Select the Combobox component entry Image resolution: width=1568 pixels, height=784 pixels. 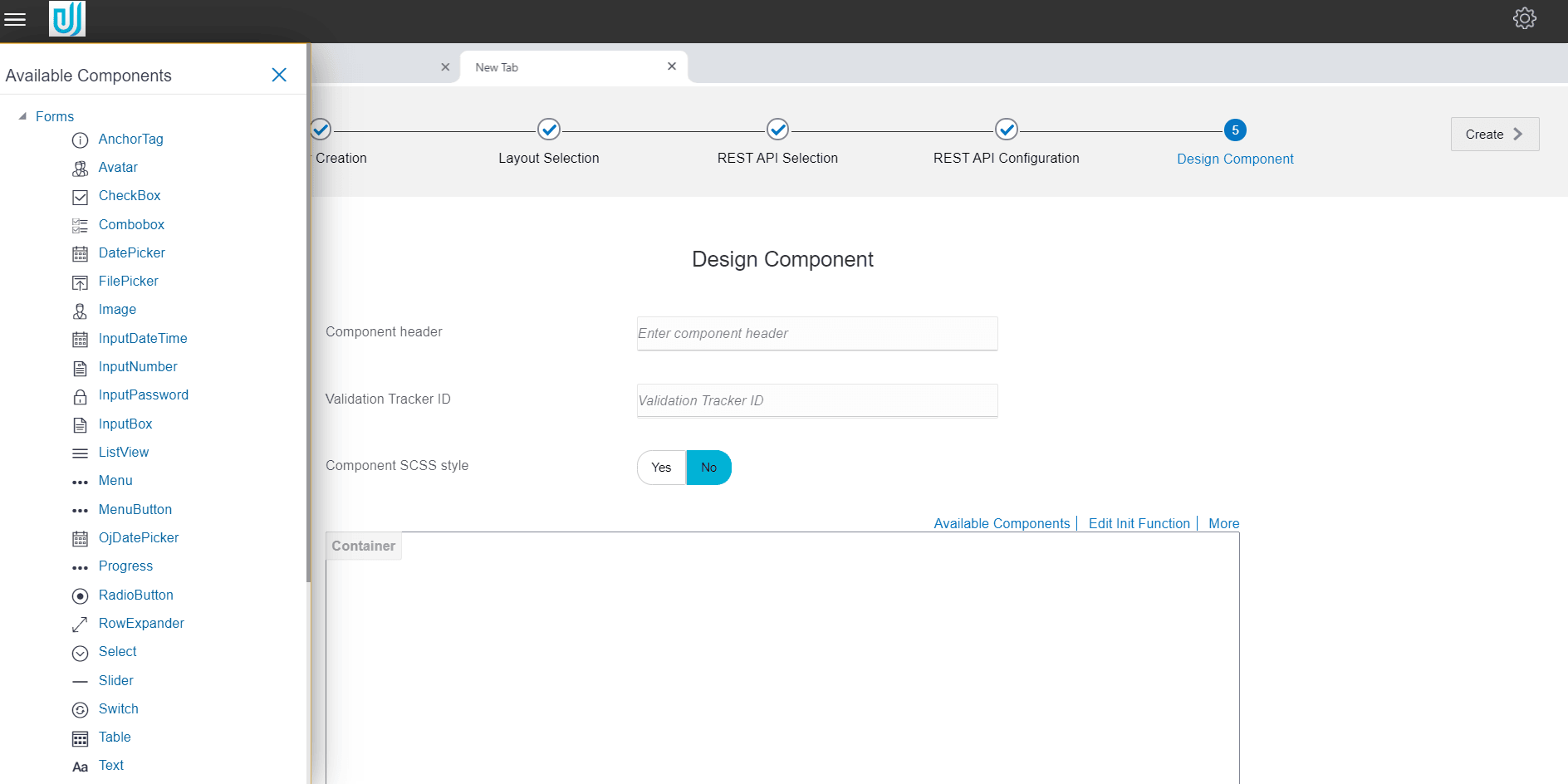click(130, 225)
